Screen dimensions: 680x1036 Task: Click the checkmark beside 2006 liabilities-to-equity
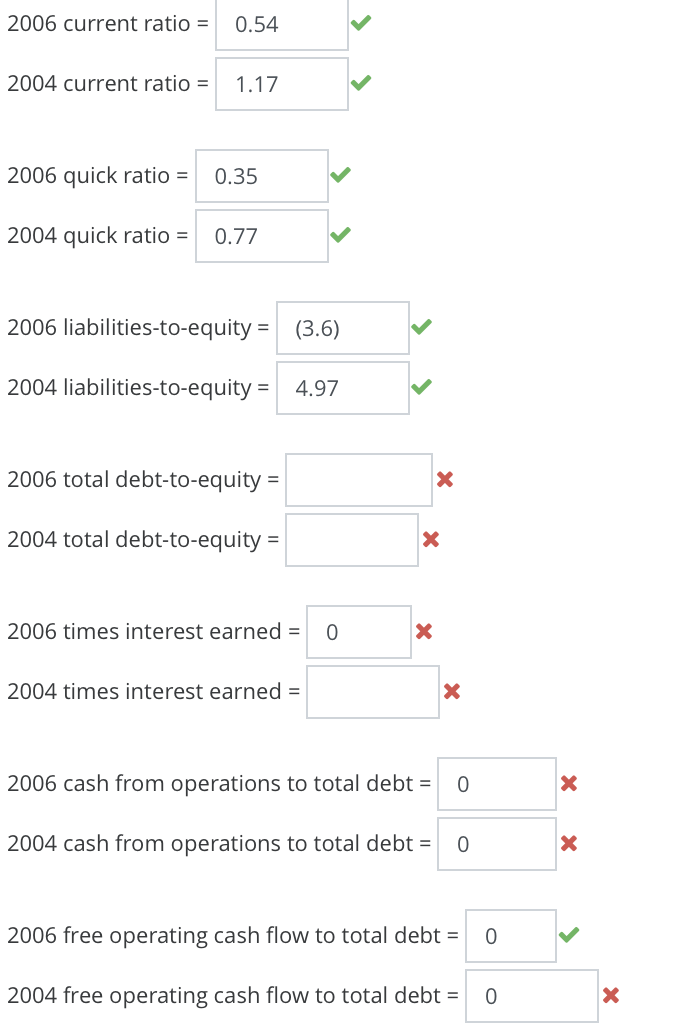tap(420, 327)
